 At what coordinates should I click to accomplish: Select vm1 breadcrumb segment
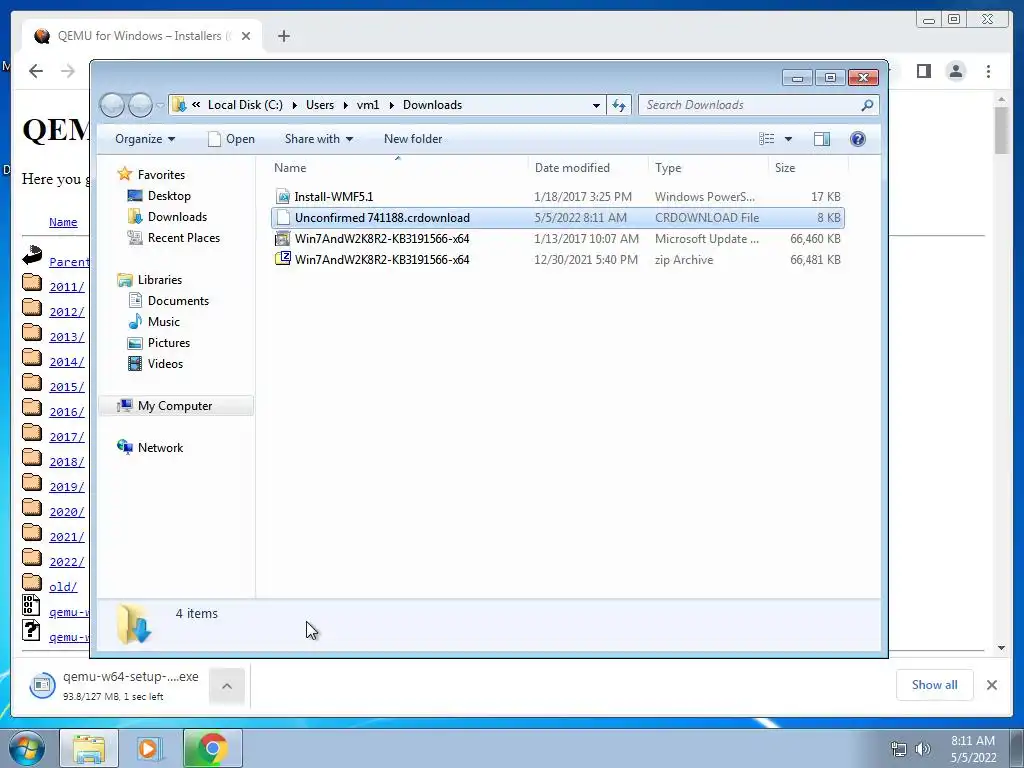tap(368, 105)
